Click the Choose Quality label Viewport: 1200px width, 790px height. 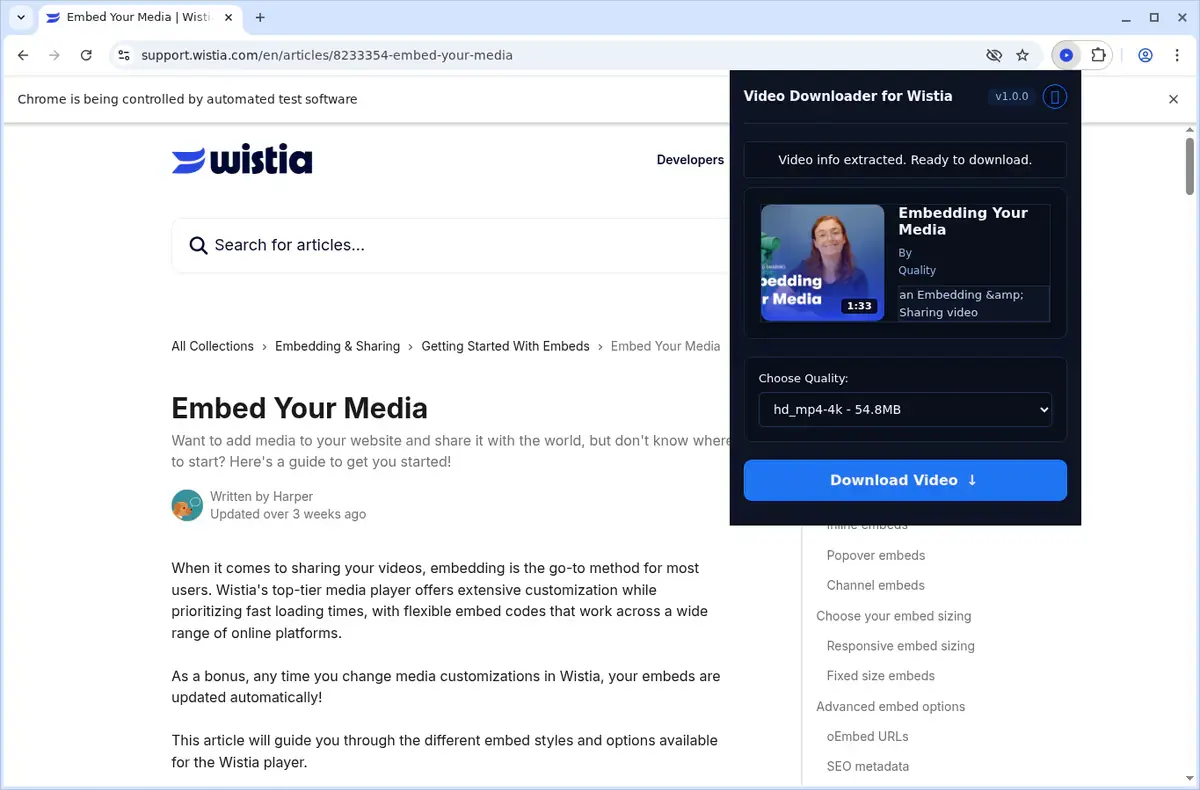803,378
